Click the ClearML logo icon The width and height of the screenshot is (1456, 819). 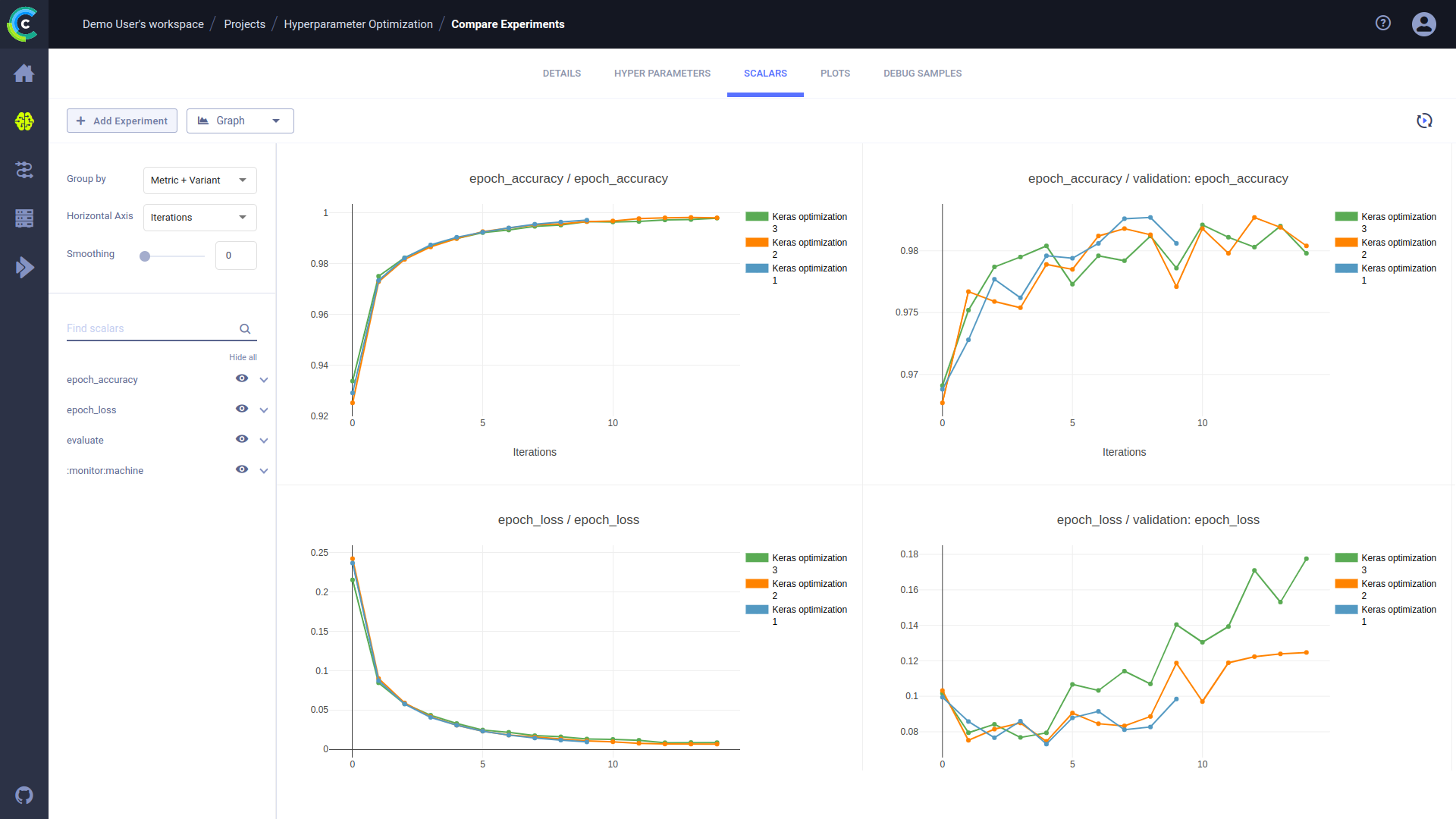23,24
